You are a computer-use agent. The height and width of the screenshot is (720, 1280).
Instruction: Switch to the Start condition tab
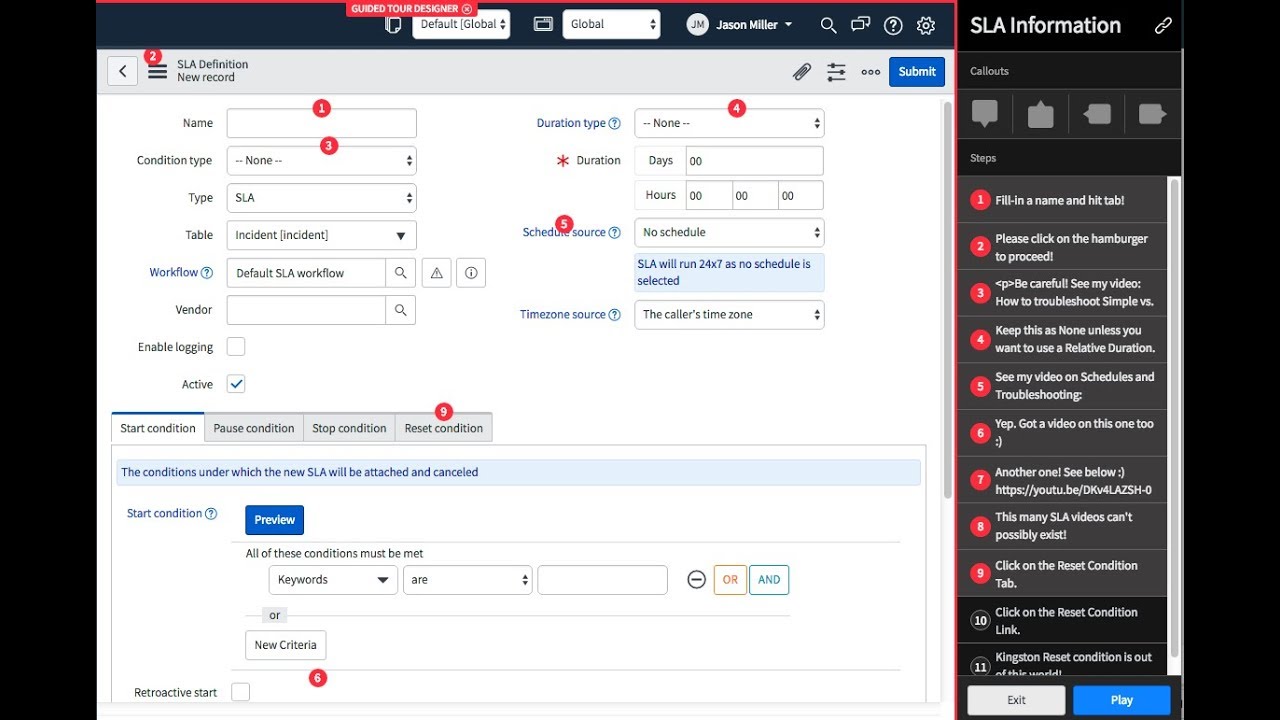click(158, 428)
